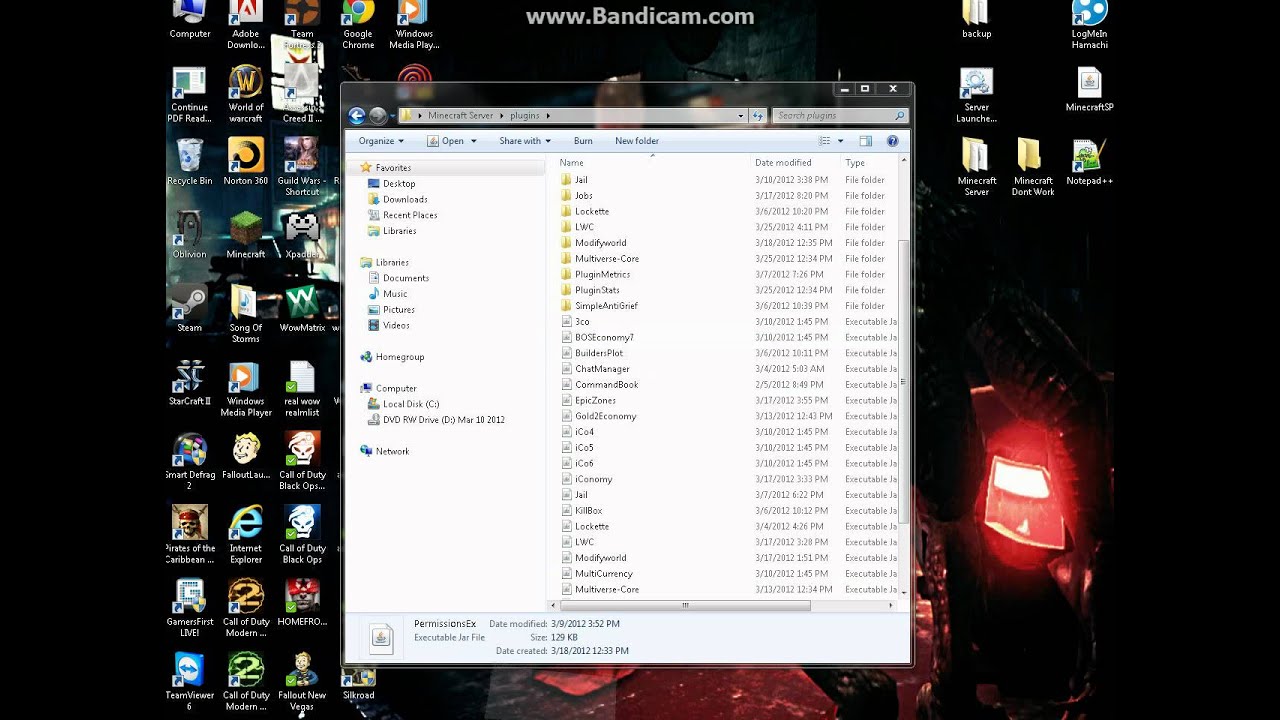Click Minecraft Server in address breadcrumb

[461, 116]
